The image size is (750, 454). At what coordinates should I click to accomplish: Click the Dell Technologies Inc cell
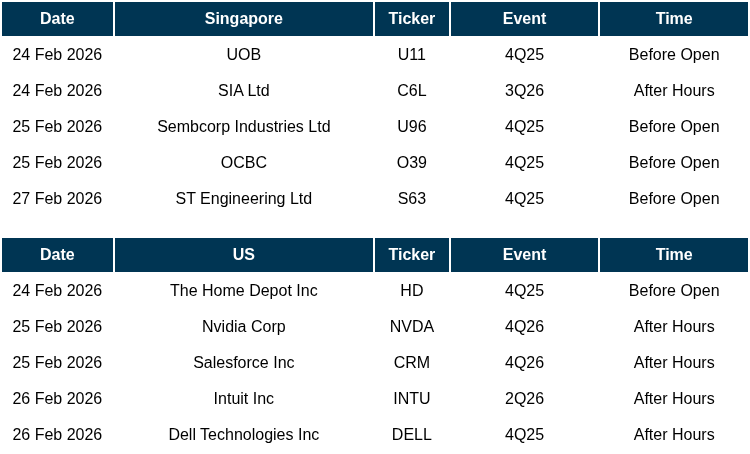tap(244, 435)
